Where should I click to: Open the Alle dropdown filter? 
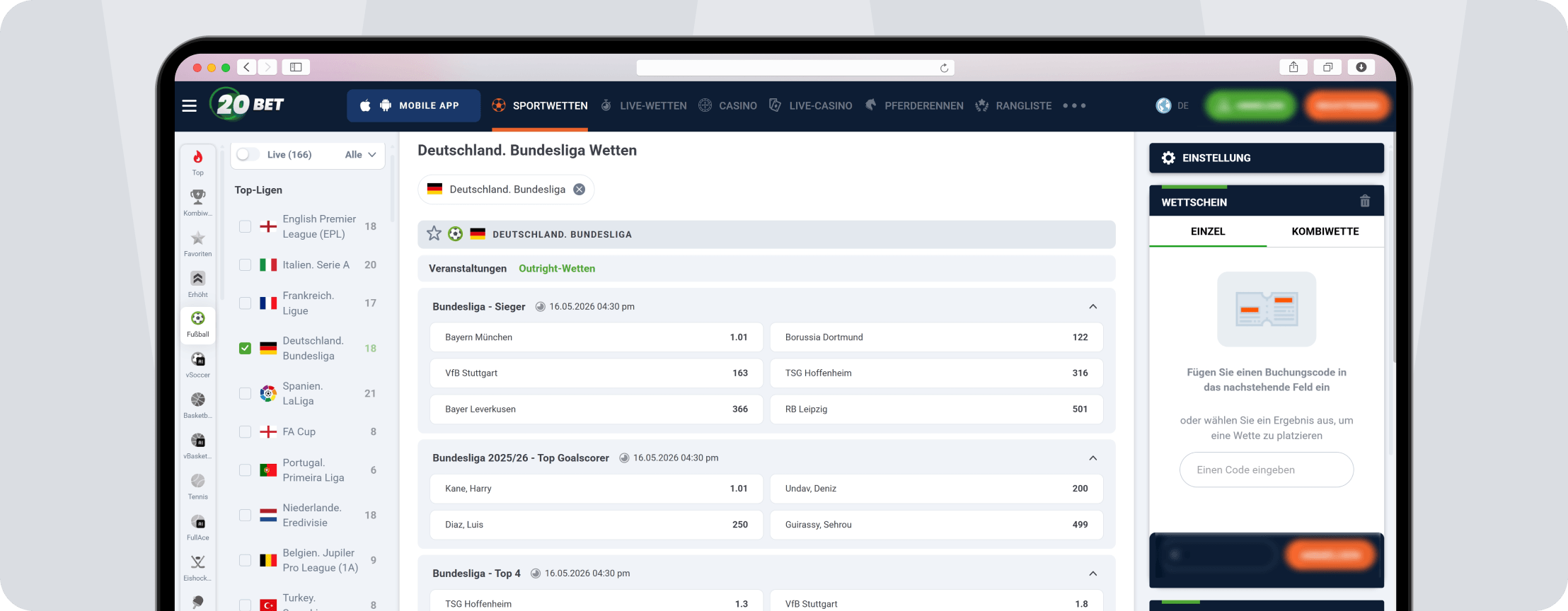(360, 155)
